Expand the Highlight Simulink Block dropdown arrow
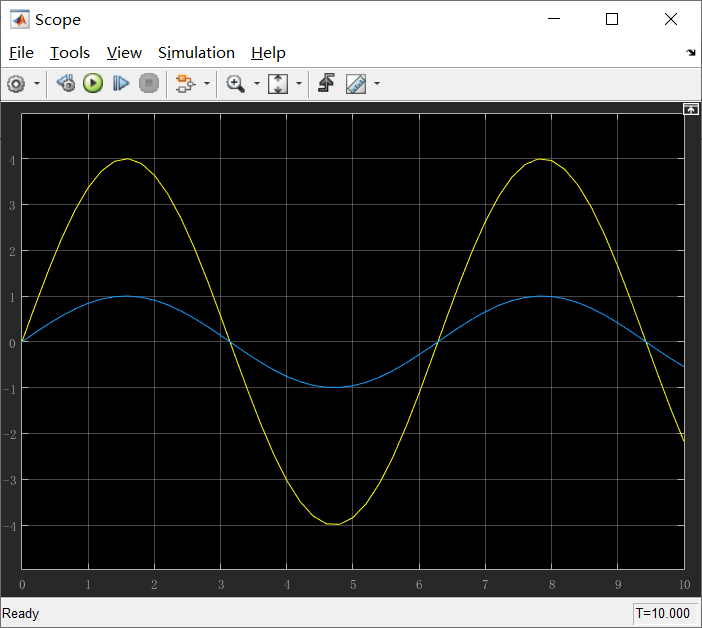This screenshot has height=628, width=702. [207, 84]
